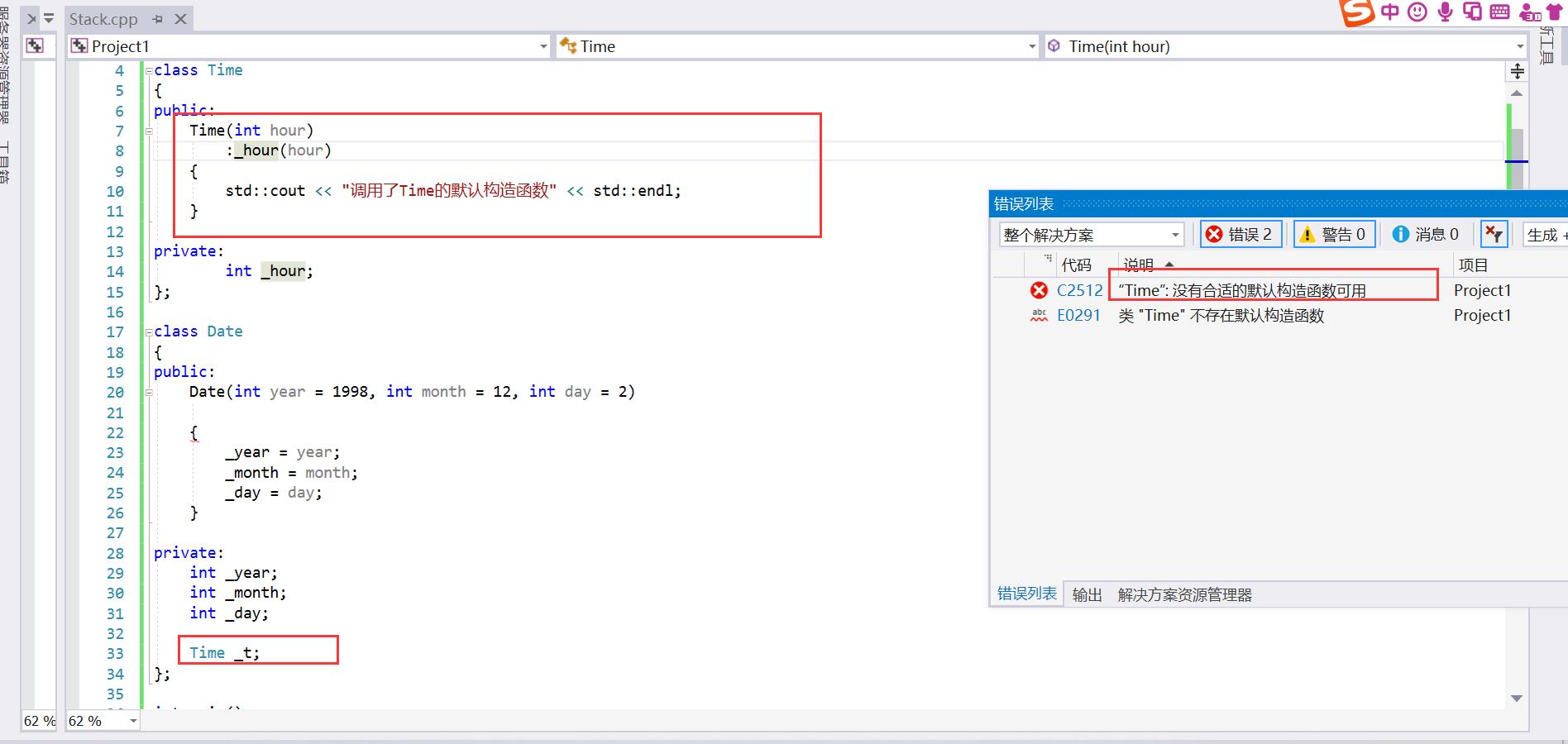Click the 错误列表 panel title bar
The image size is (1568, 744).
pyautogui.click(x=1278, y=203)
